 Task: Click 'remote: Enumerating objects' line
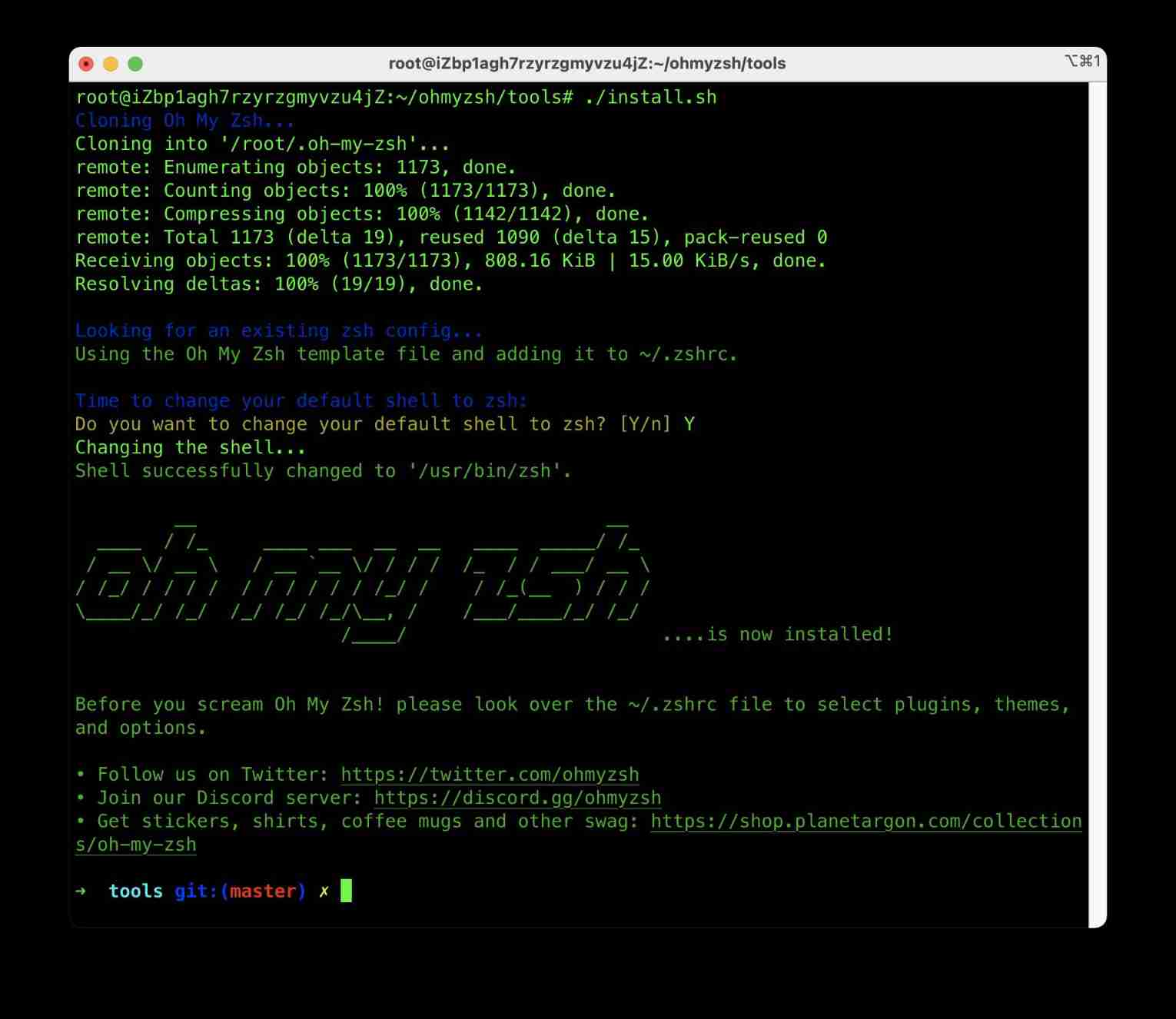(x=295, y=167)
